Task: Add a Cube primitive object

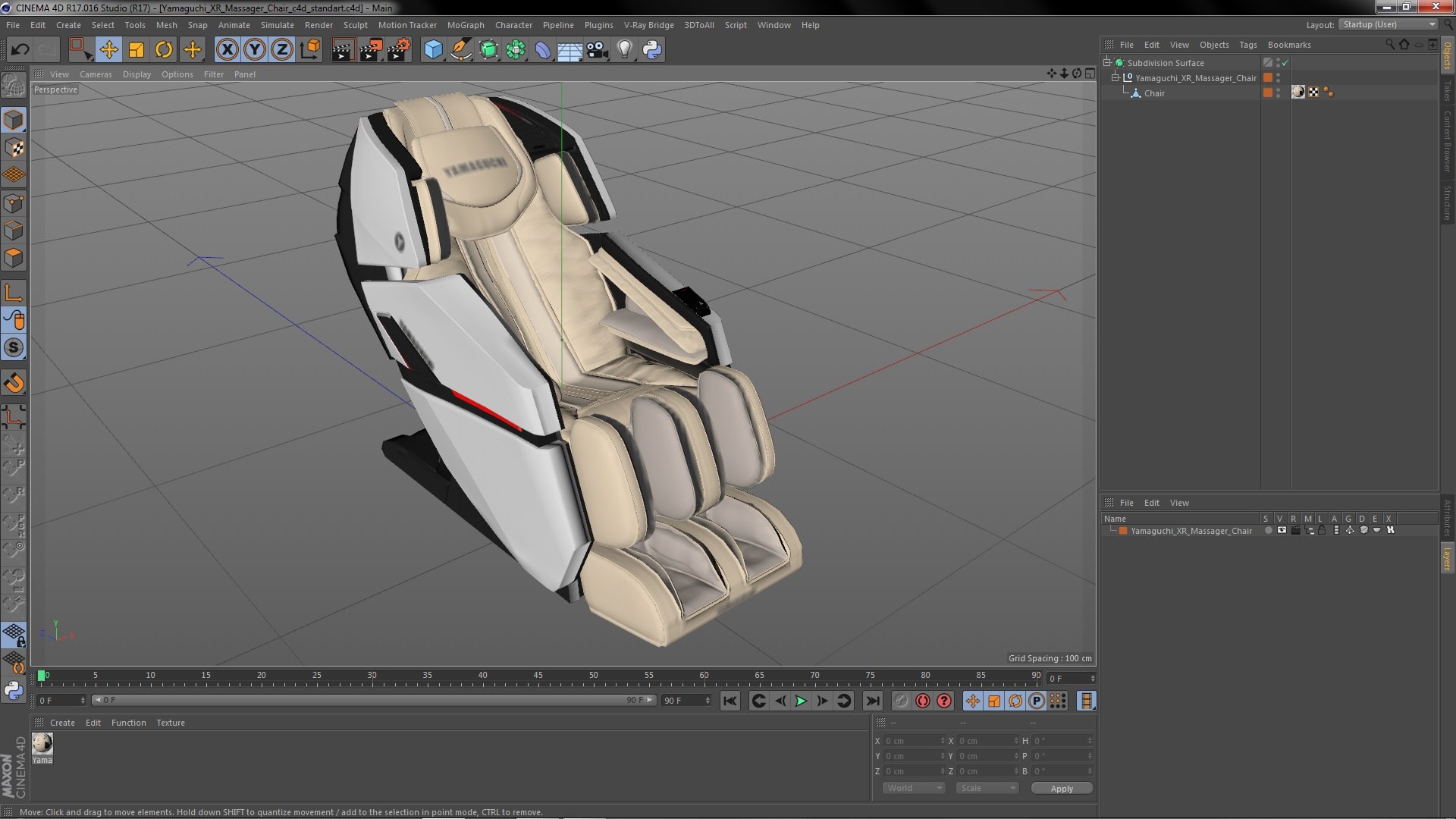Action: [x=433, y=50]
